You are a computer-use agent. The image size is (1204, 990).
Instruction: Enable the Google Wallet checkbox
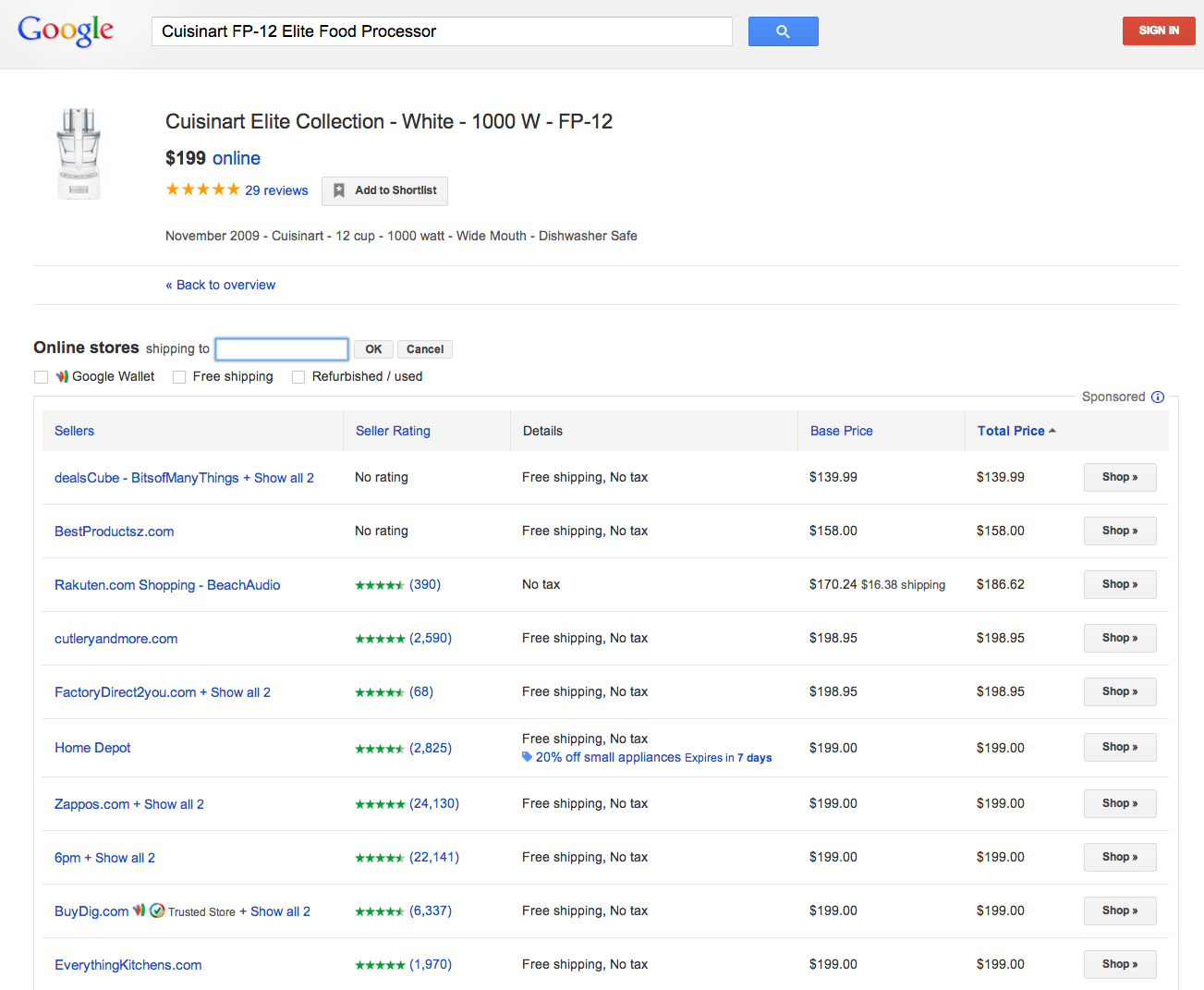pyautogui.click(x=41, y=377)
